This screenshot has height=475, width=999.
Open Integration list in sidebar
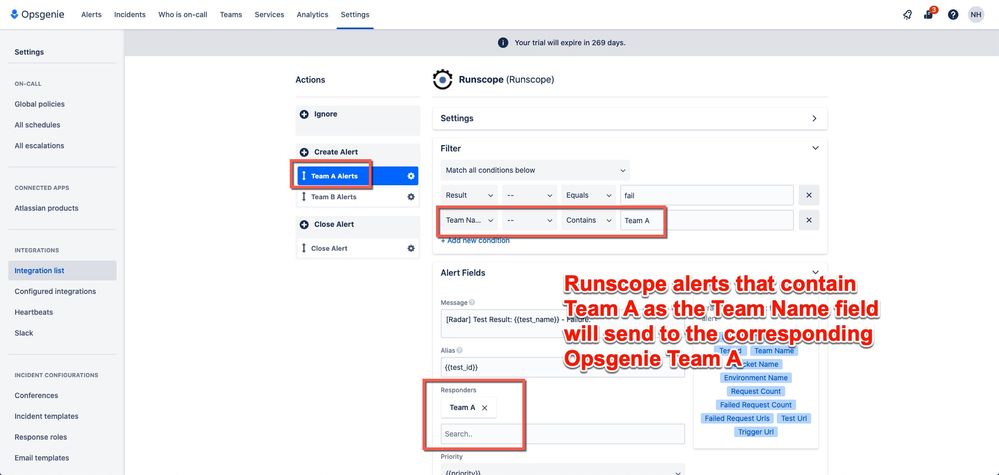pos(62,271)
